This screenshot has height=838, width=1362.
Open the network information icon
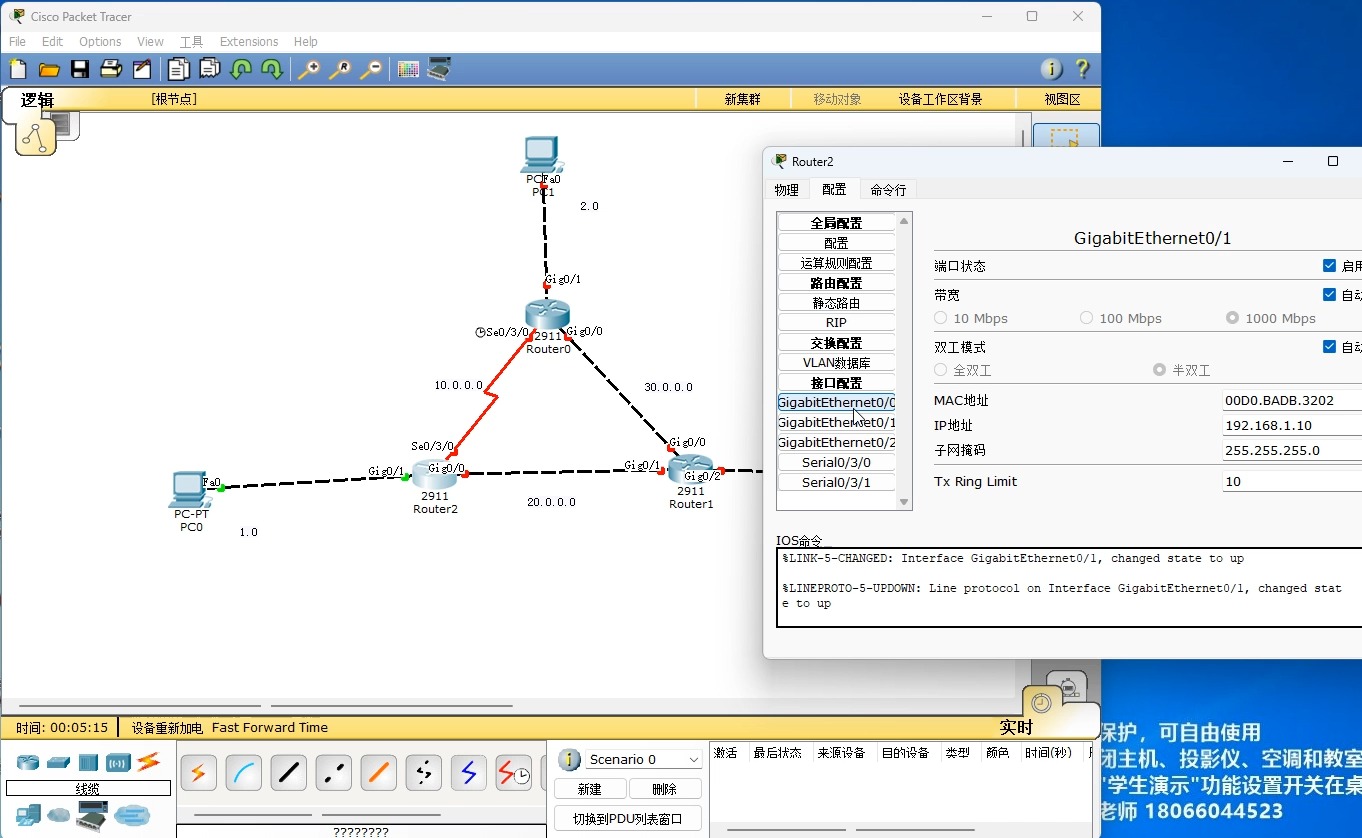[1051, 69]
